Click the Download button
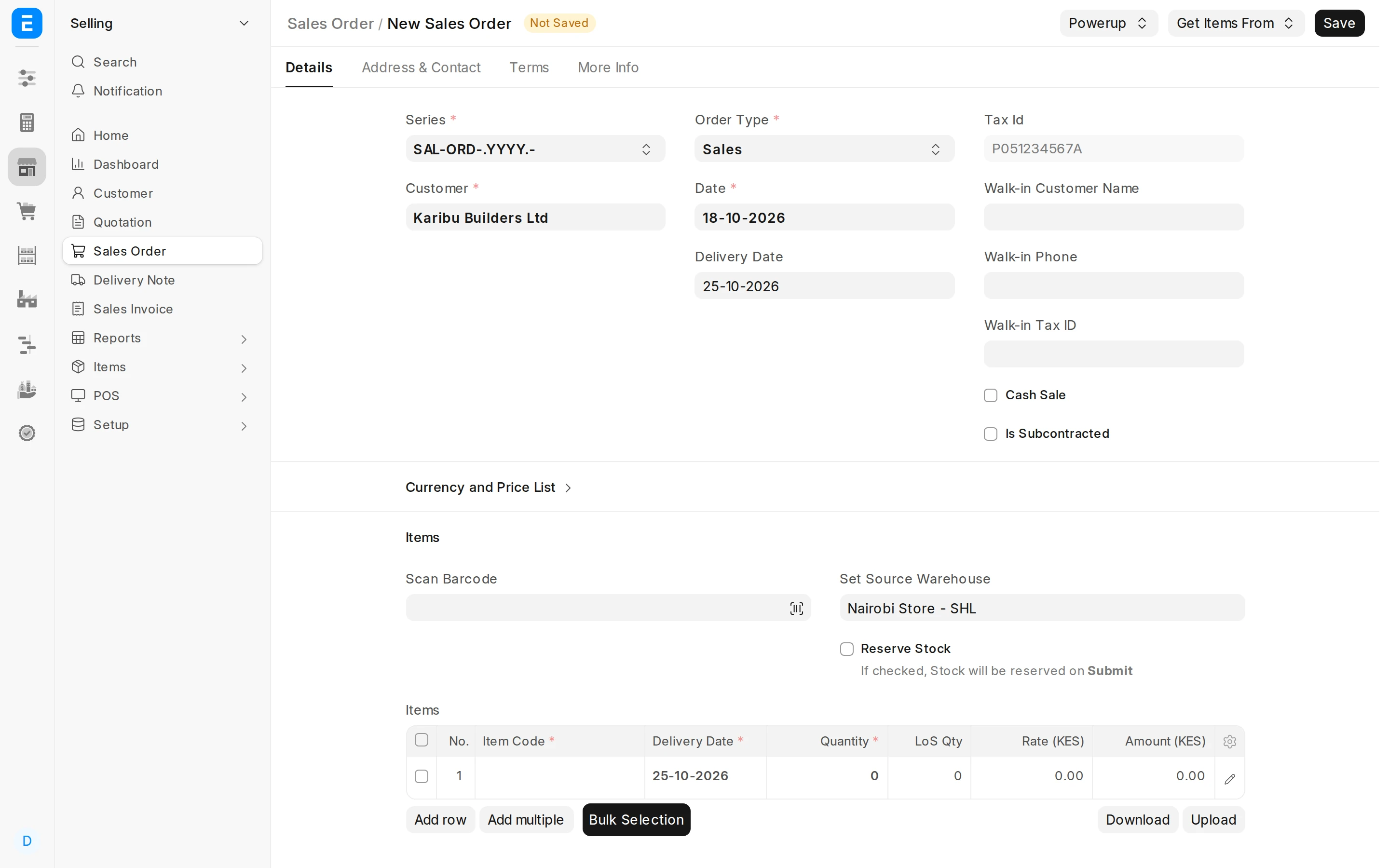1389x868 pixels. pos(1138,820)
